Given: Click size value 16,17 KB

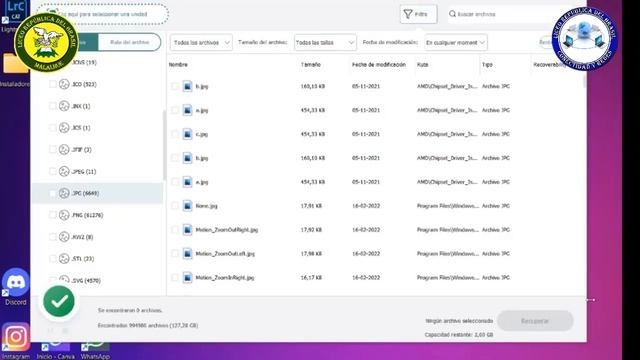Looking at the screenshot, I should pos(311,278).
